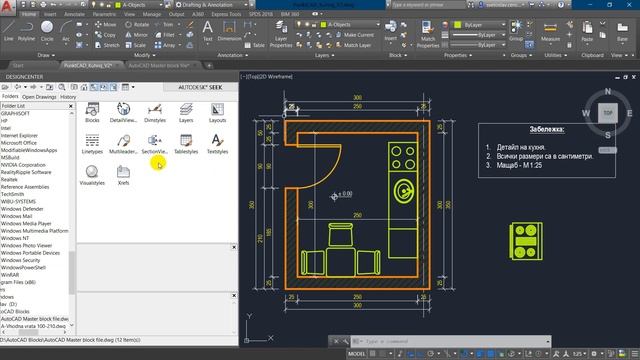Screen dimensions: 640x360
Task: Open Dimstyles category in DesignCenter
Action: 155,113
